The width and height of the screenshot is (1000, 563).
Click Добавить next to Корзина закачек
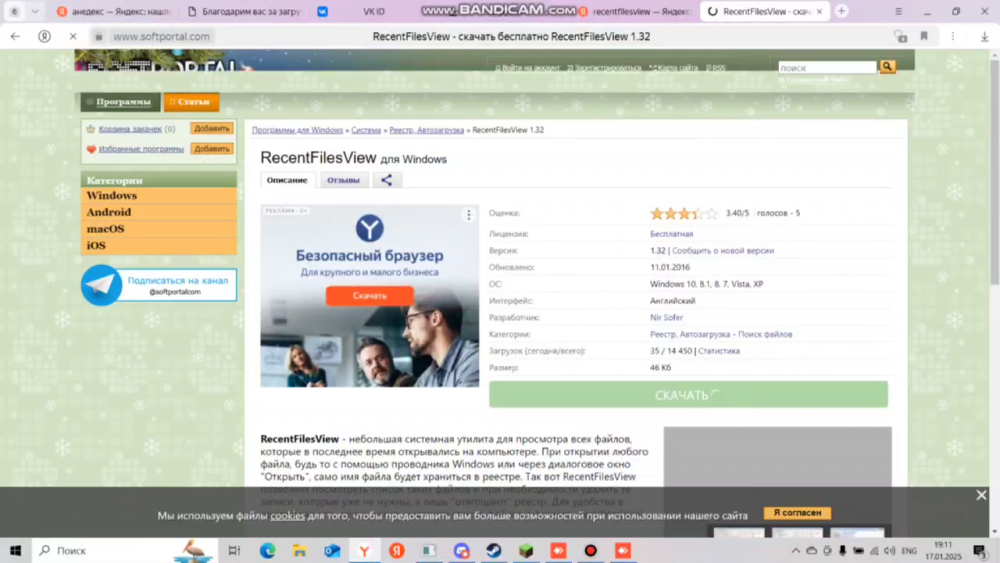point(212,128)
